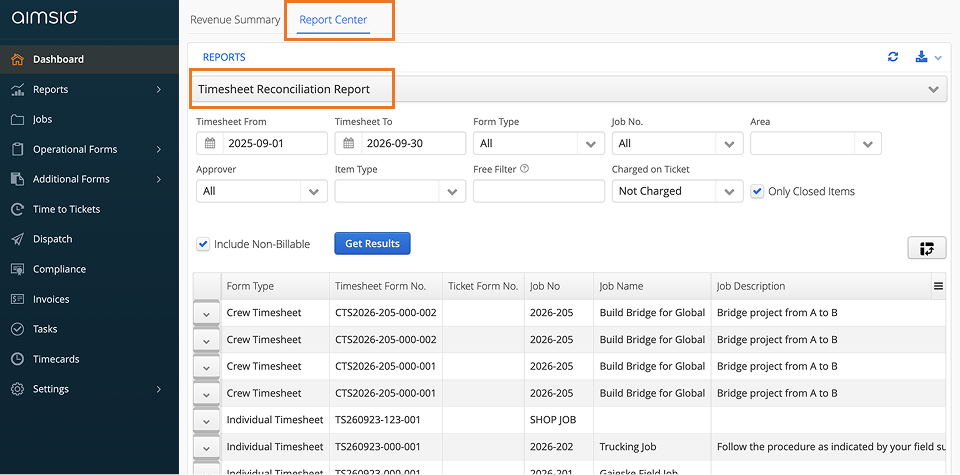Click the Job No column header

pos(558,286)
